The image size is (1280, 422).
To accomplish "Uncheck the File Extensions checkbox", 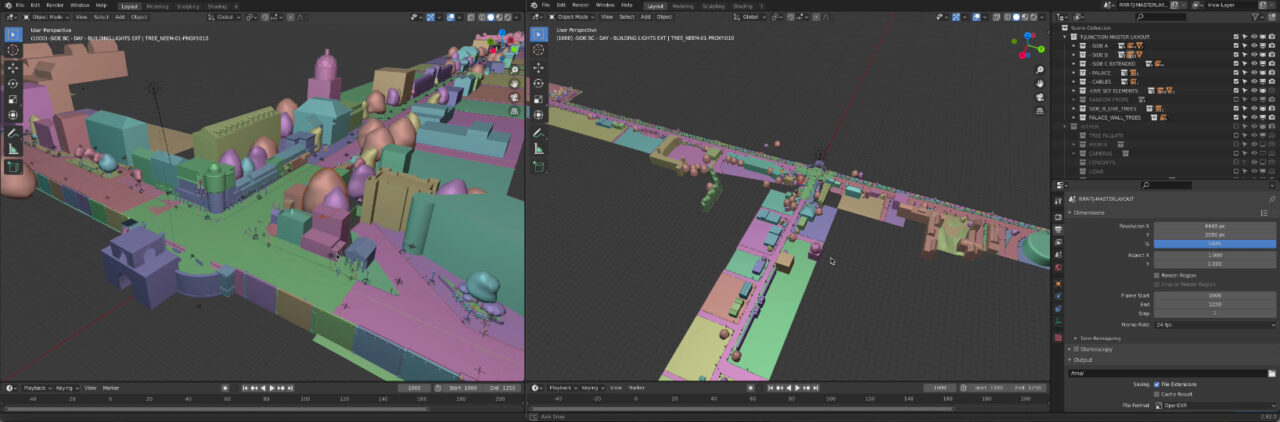I will (x=1157, y=384).
